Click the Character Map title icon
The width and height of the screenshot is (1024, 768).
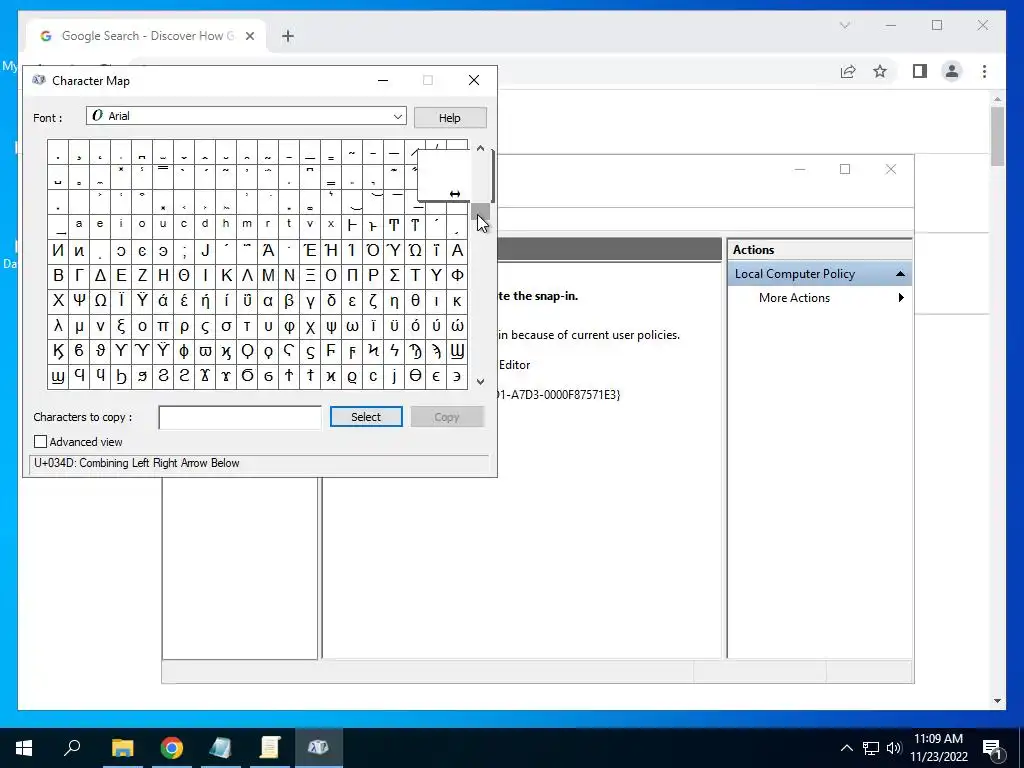[39, 80]
